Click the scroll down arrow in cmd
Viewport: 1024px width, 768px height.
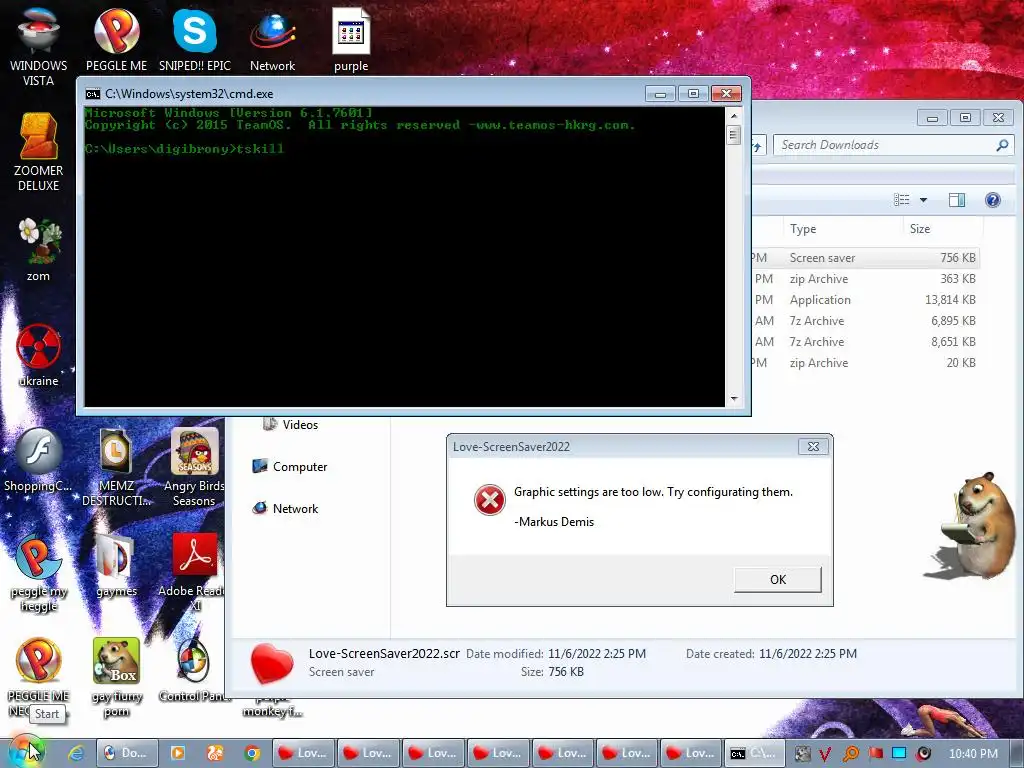tap(733, 398)
